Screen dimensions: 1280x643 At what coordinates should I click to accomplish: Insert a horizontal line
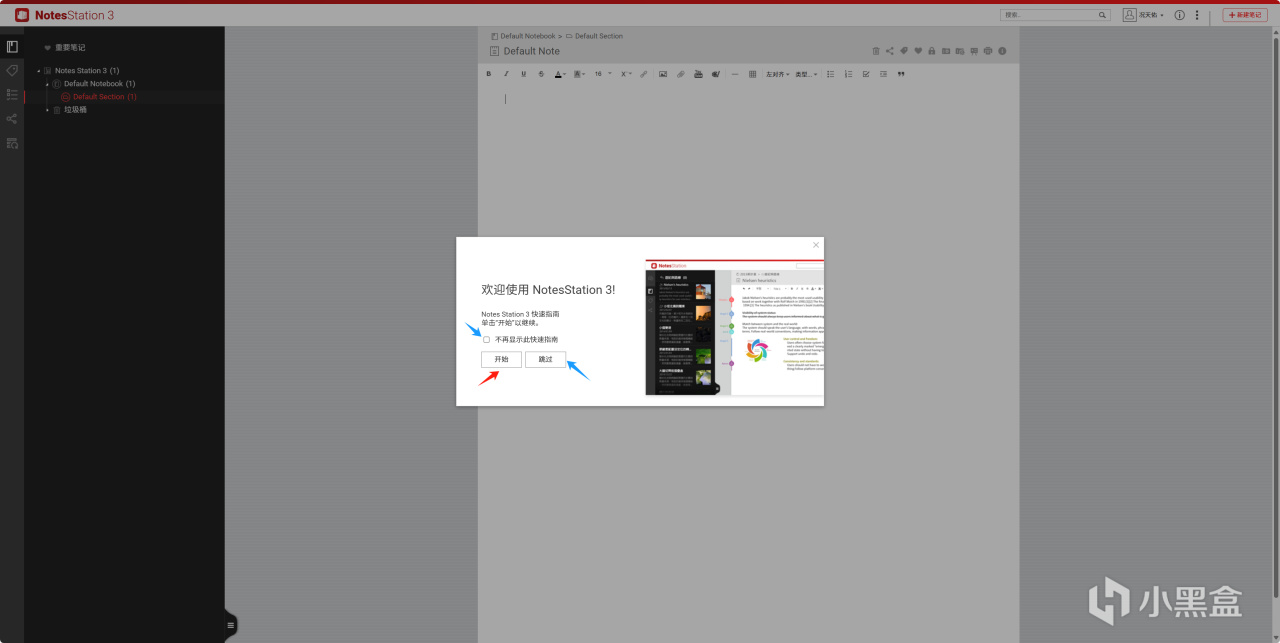[x=735, y=74]
